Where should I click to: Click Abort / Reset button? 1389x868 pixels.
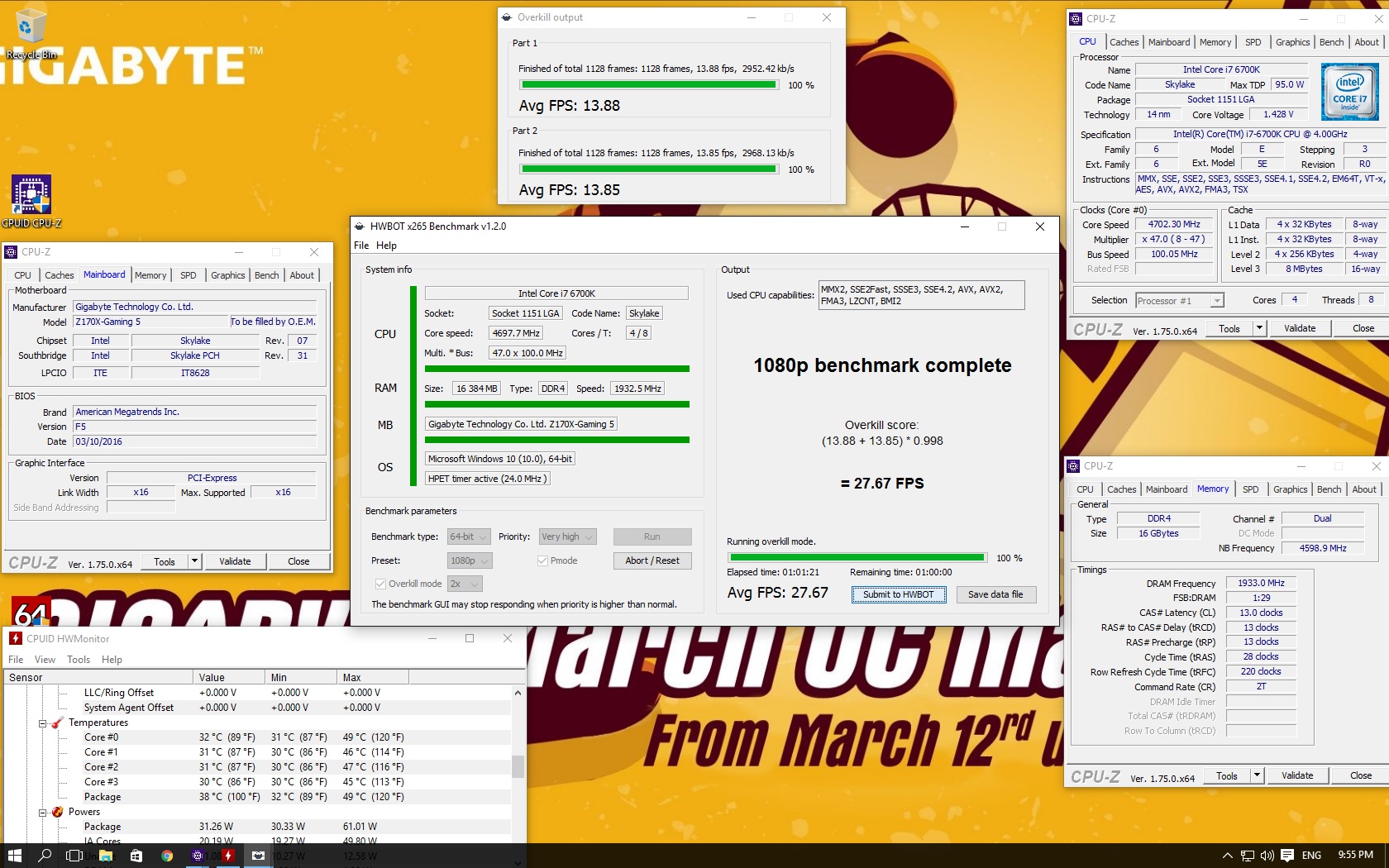pyautogui.click(x=652, y=560)
